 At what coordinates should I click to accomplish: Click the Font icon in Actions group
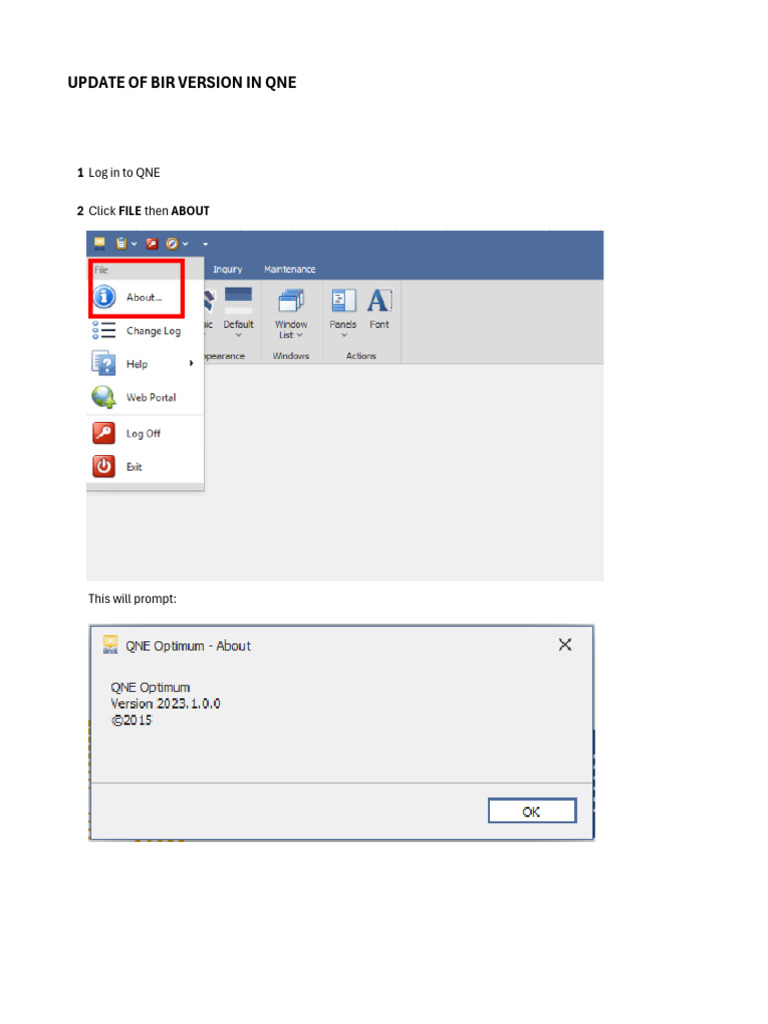tap(379, 301)
